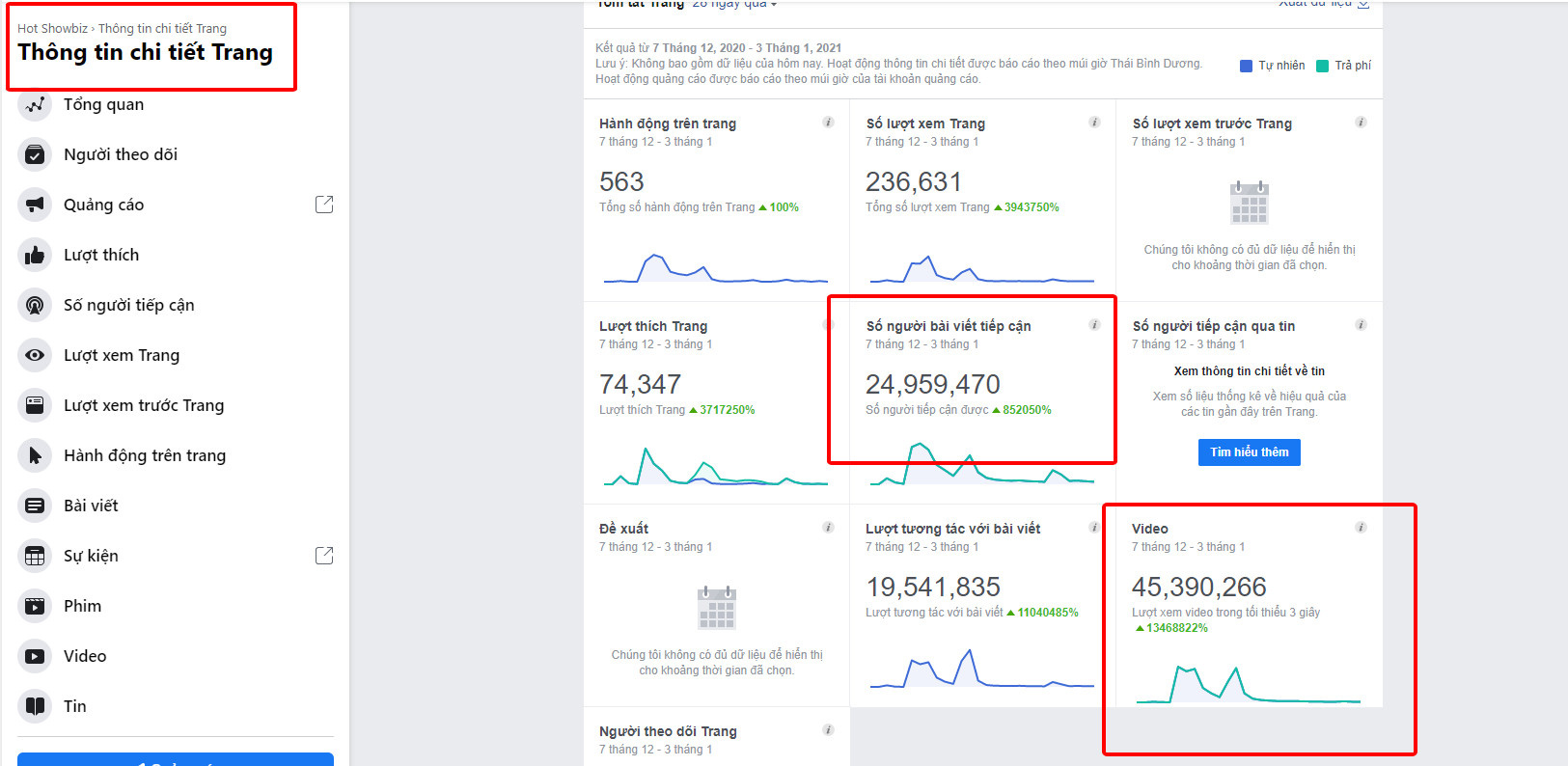Go to Số người tiếp cận menu item

129,305
